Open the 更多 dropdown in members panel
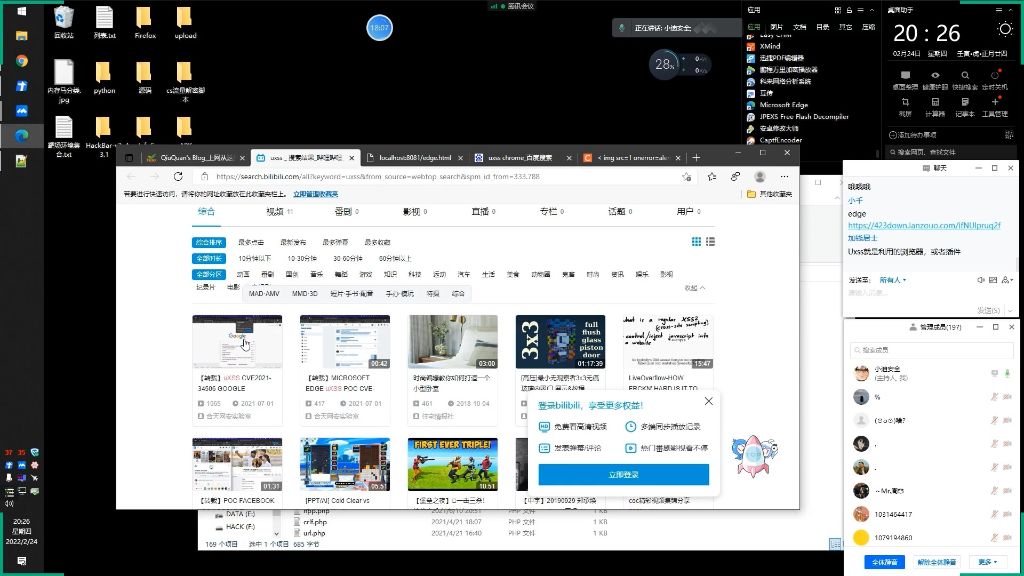 point(987,562)
